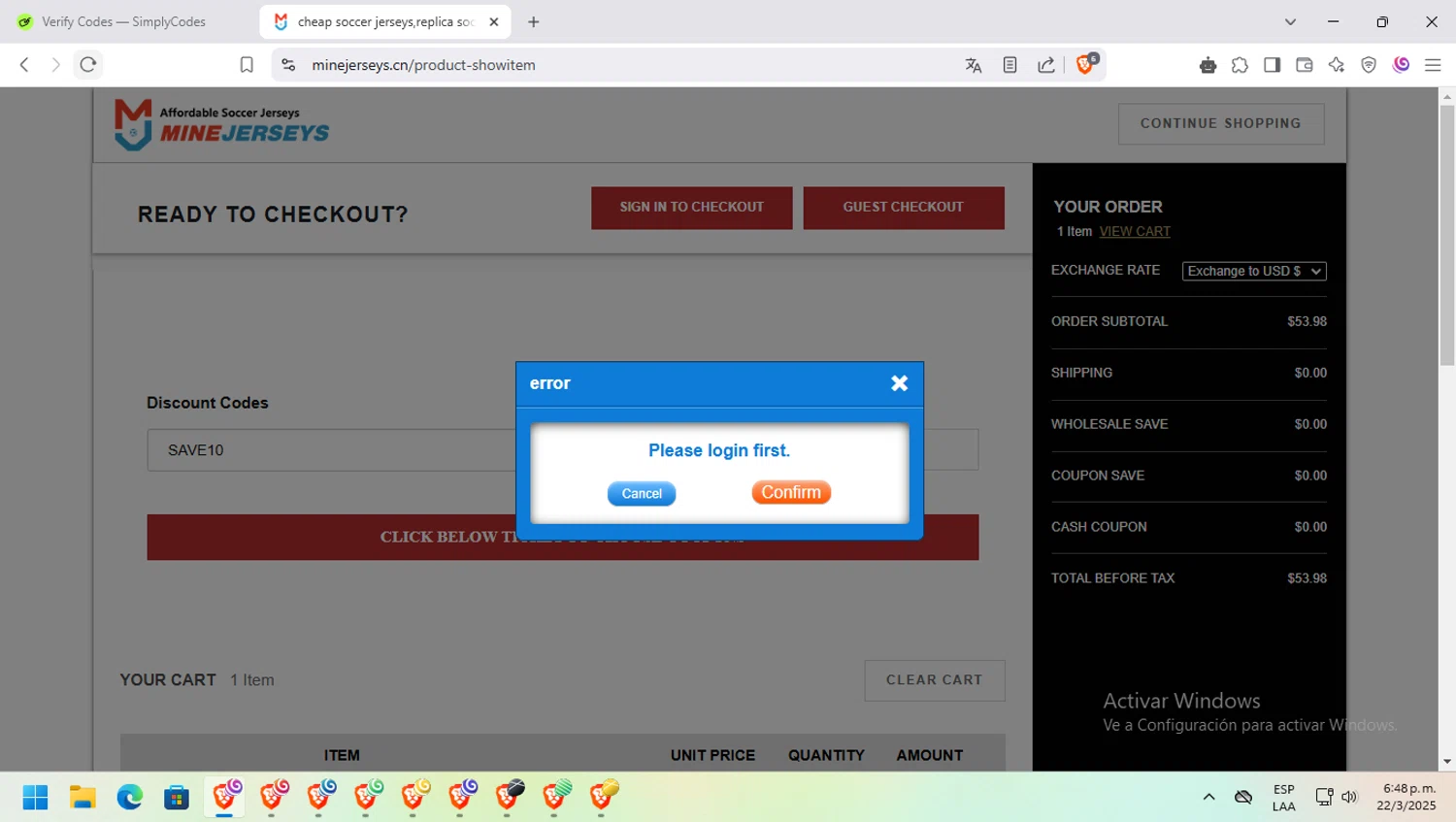The image size is (1456, 822).
Task: Toggle the browser sidebar panel icon
Action: (1272, 65)
